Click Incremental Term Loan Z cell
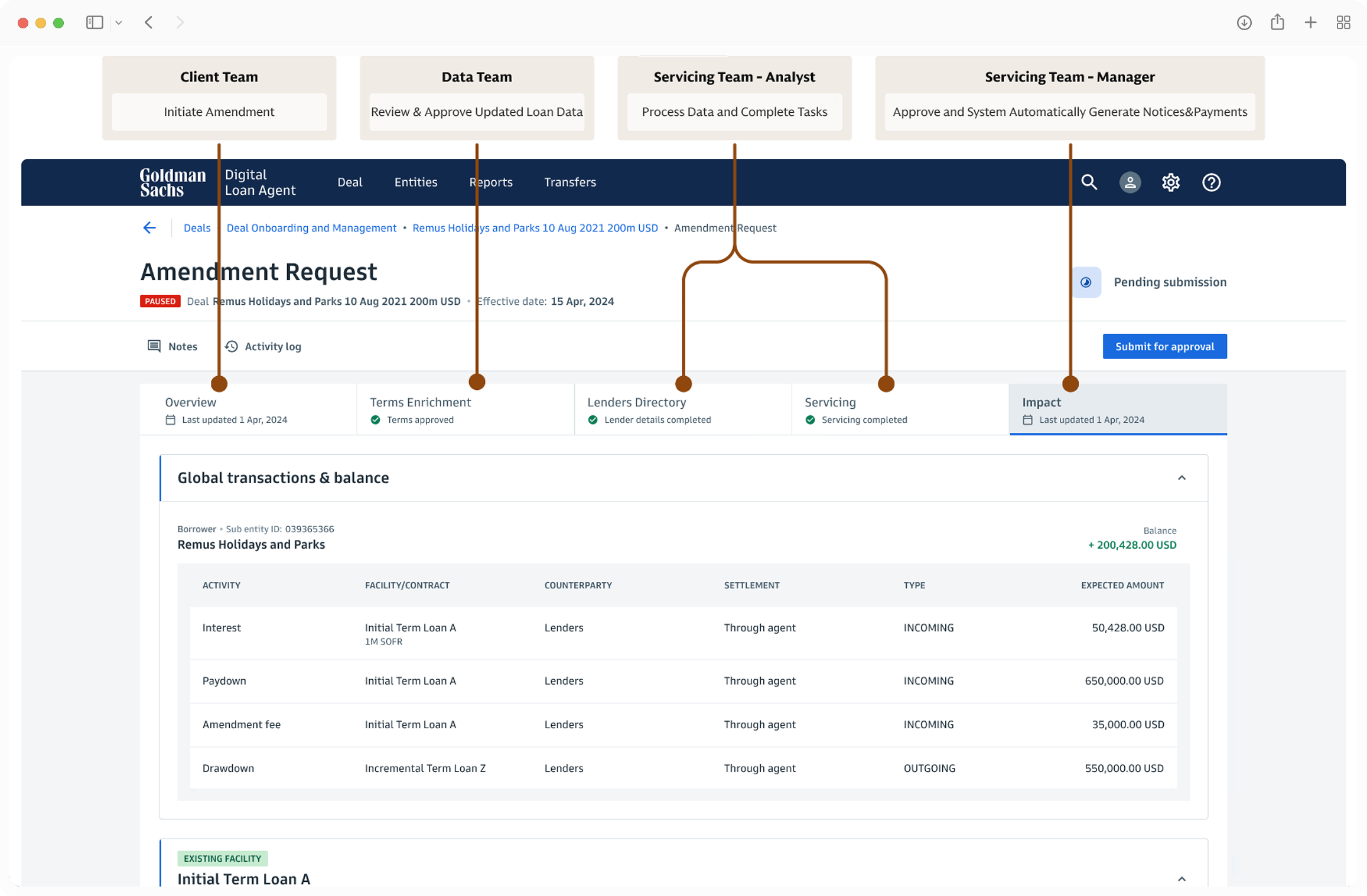Viewport: 1367px width, 896px height. pos(425,768)
